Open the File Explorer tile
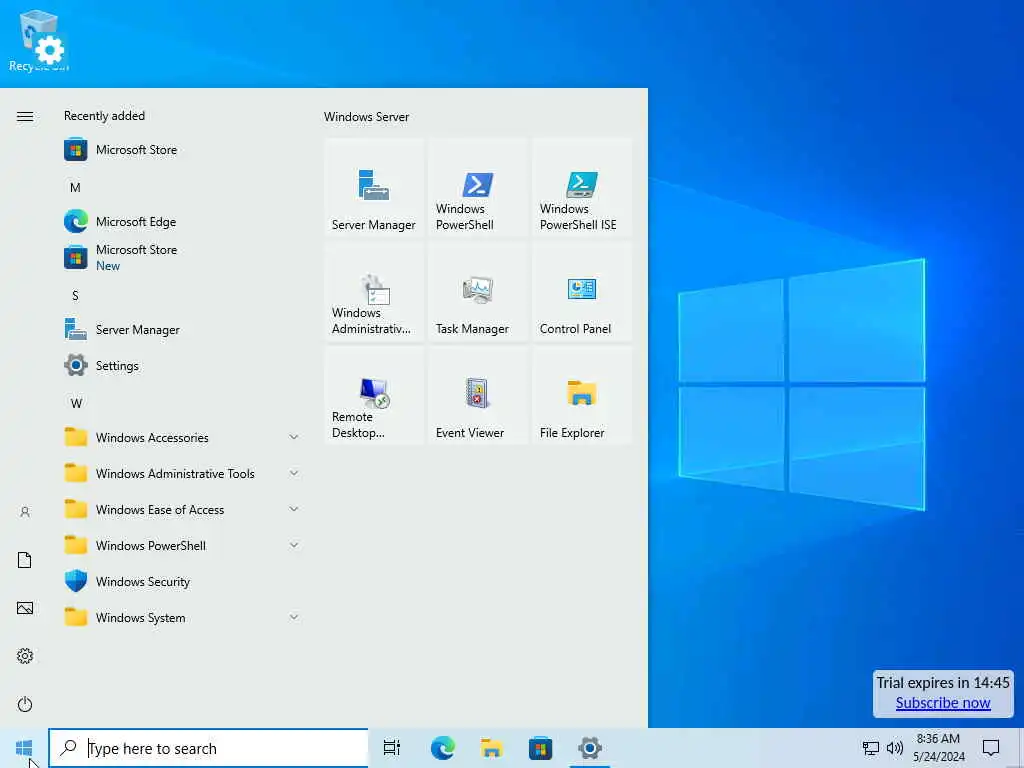 pyautogui.click(x=581, y=395)
